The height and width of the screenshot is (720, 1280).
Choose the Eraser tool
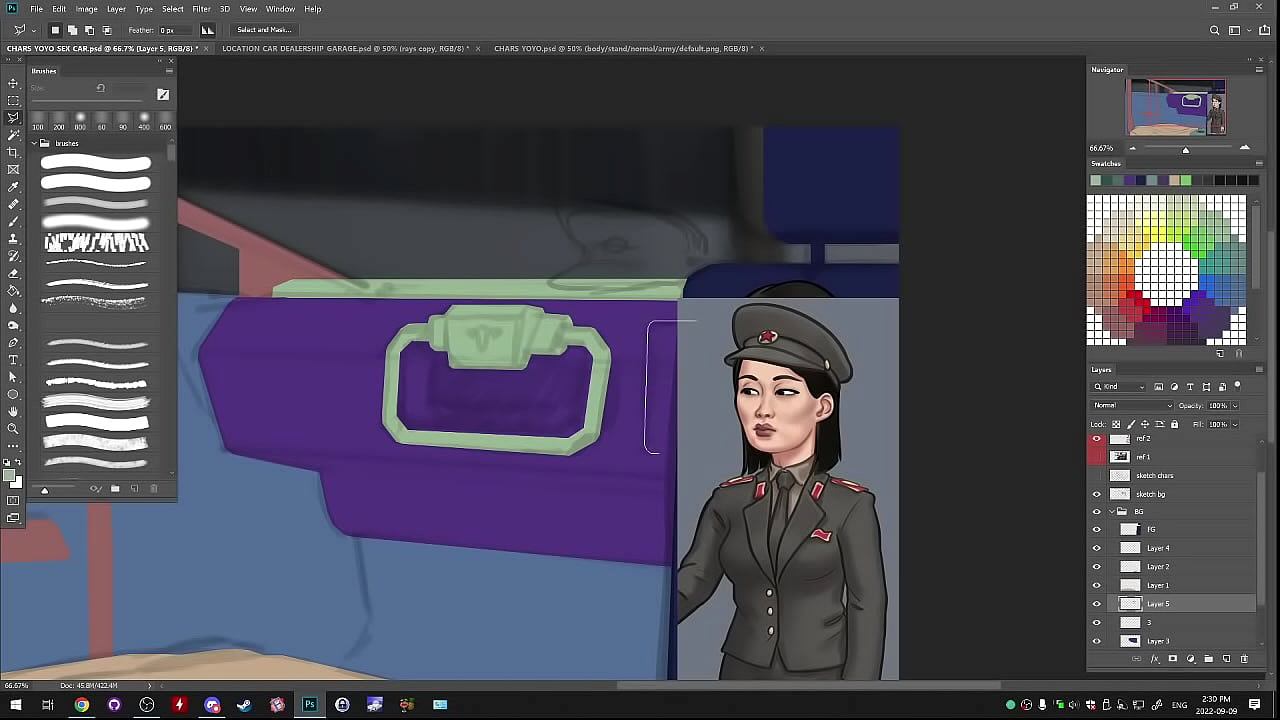13,273
